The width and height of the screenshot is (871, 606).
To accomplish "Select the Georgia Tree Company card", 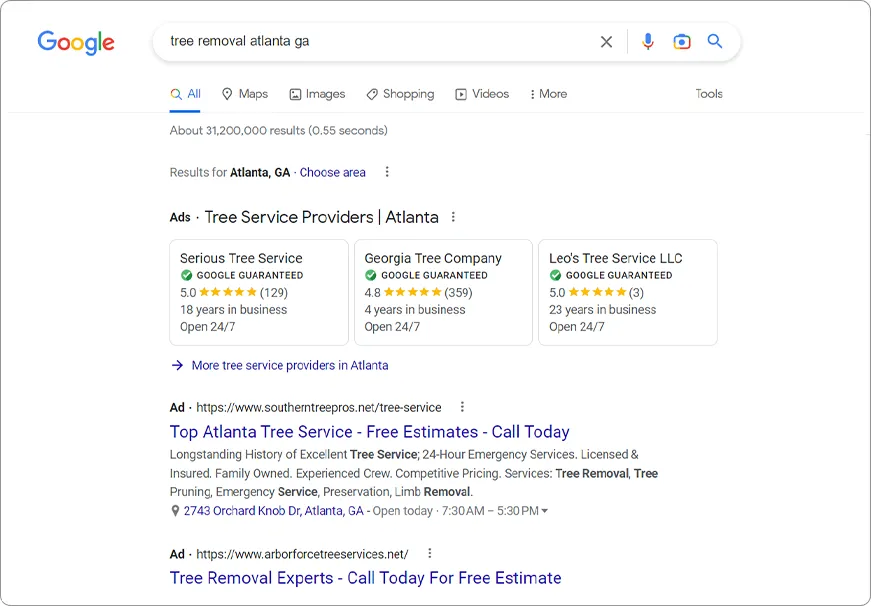I will pyautogui.click(x=443, y=292).
